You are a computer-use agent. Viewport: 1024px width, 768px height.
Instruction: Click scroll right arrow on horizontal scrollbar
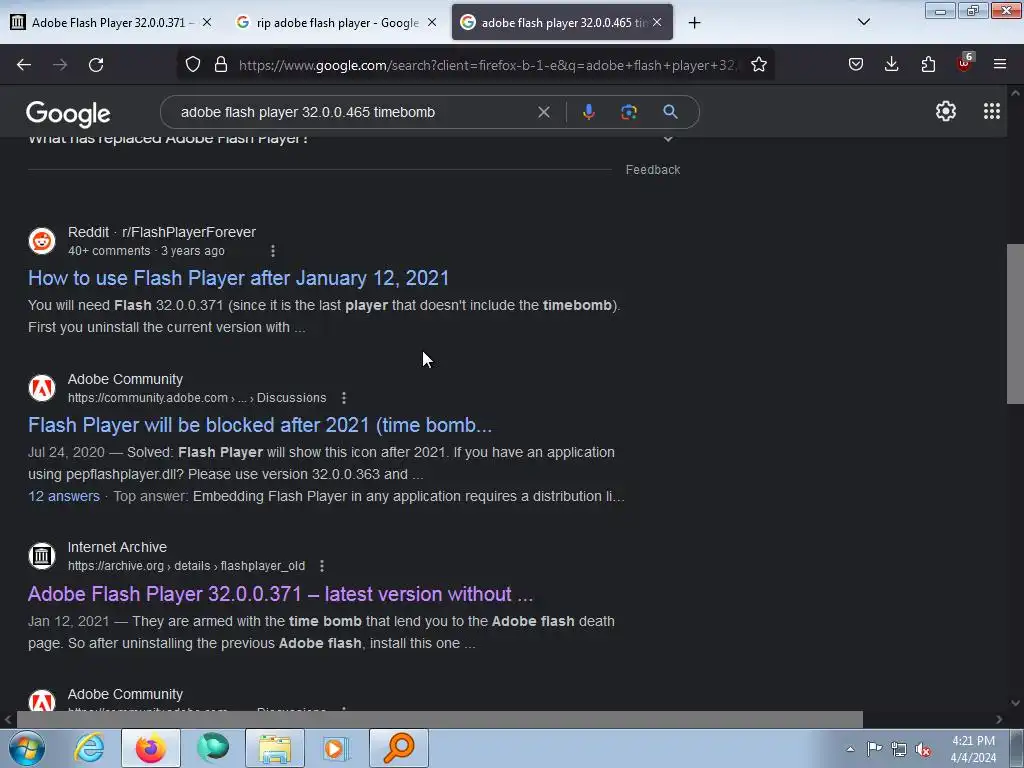point(999,720)
